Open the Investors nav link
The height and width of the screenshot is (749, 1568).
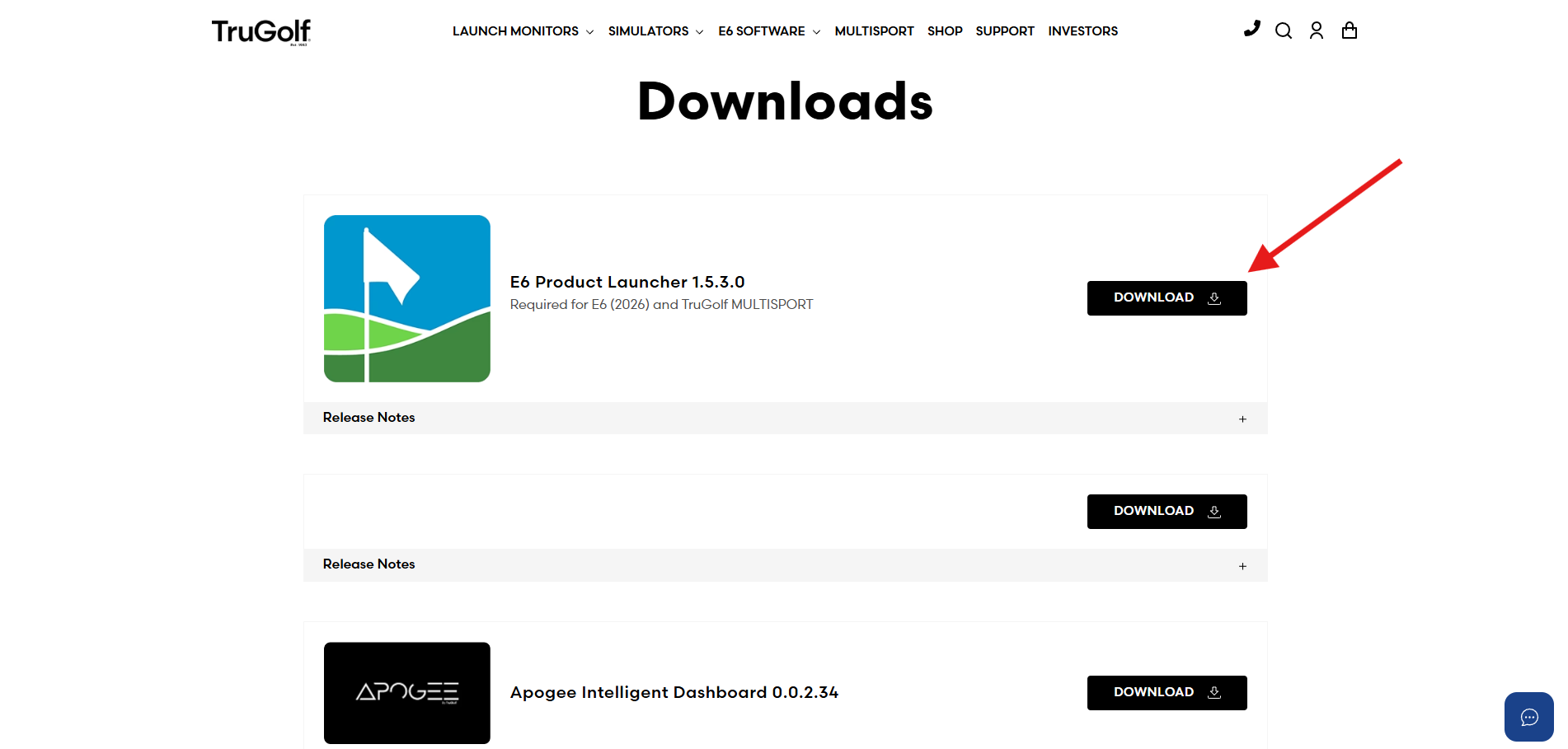[1083, 31]
